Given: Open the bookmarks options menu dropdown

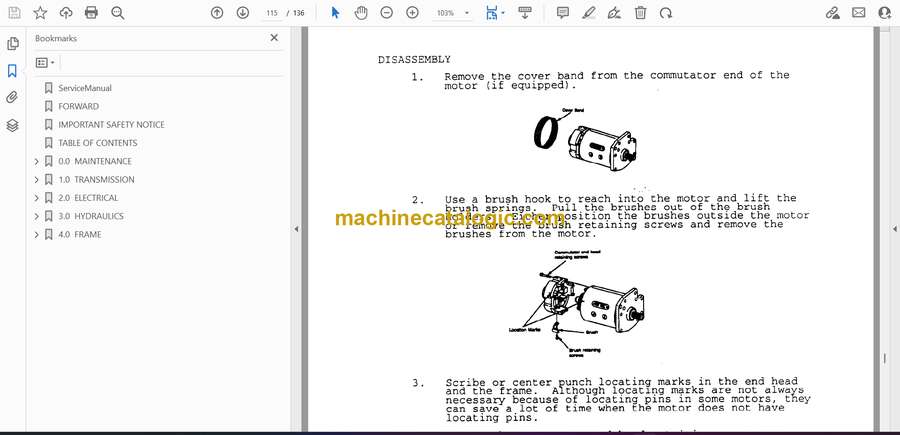Looking at the screenshot, I should coord(45,63).
